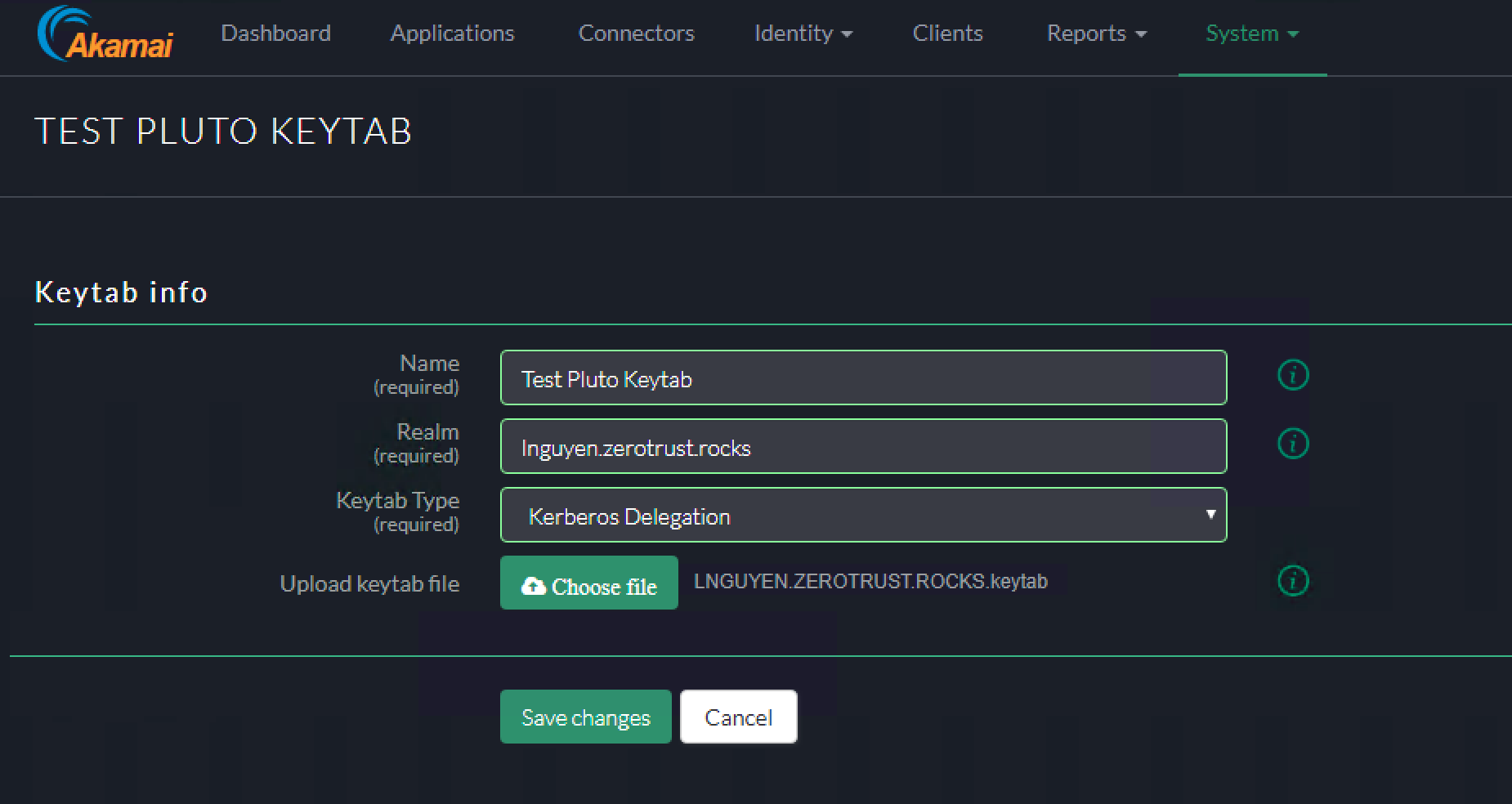The width and height of the screenshot is (1512, 804).
Task: Go to the Clients section
Action: click(947, 33)
